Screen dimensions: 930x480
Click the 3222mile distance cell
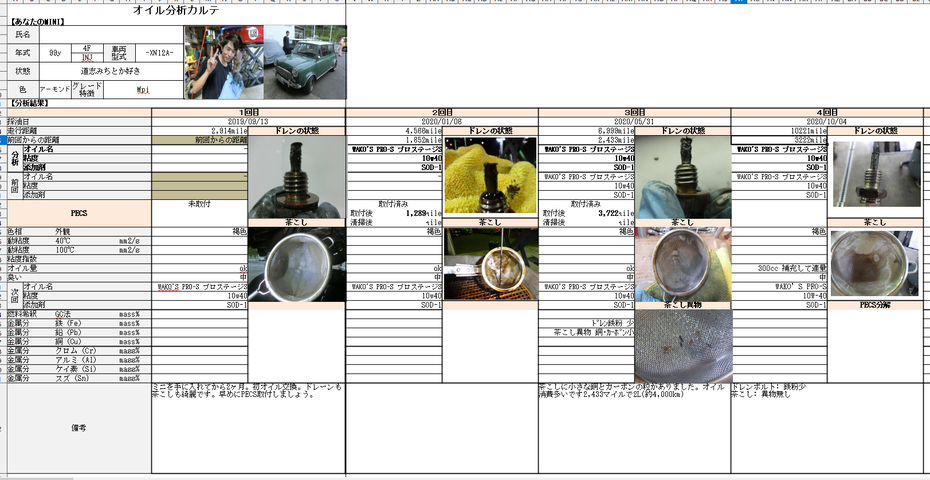[x=779, y=140]
